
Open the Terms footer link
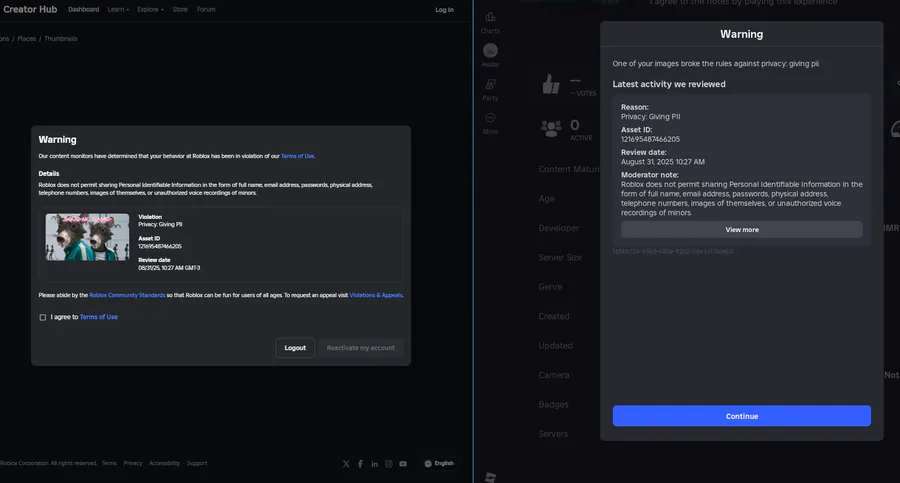click(x=109, y=463)
